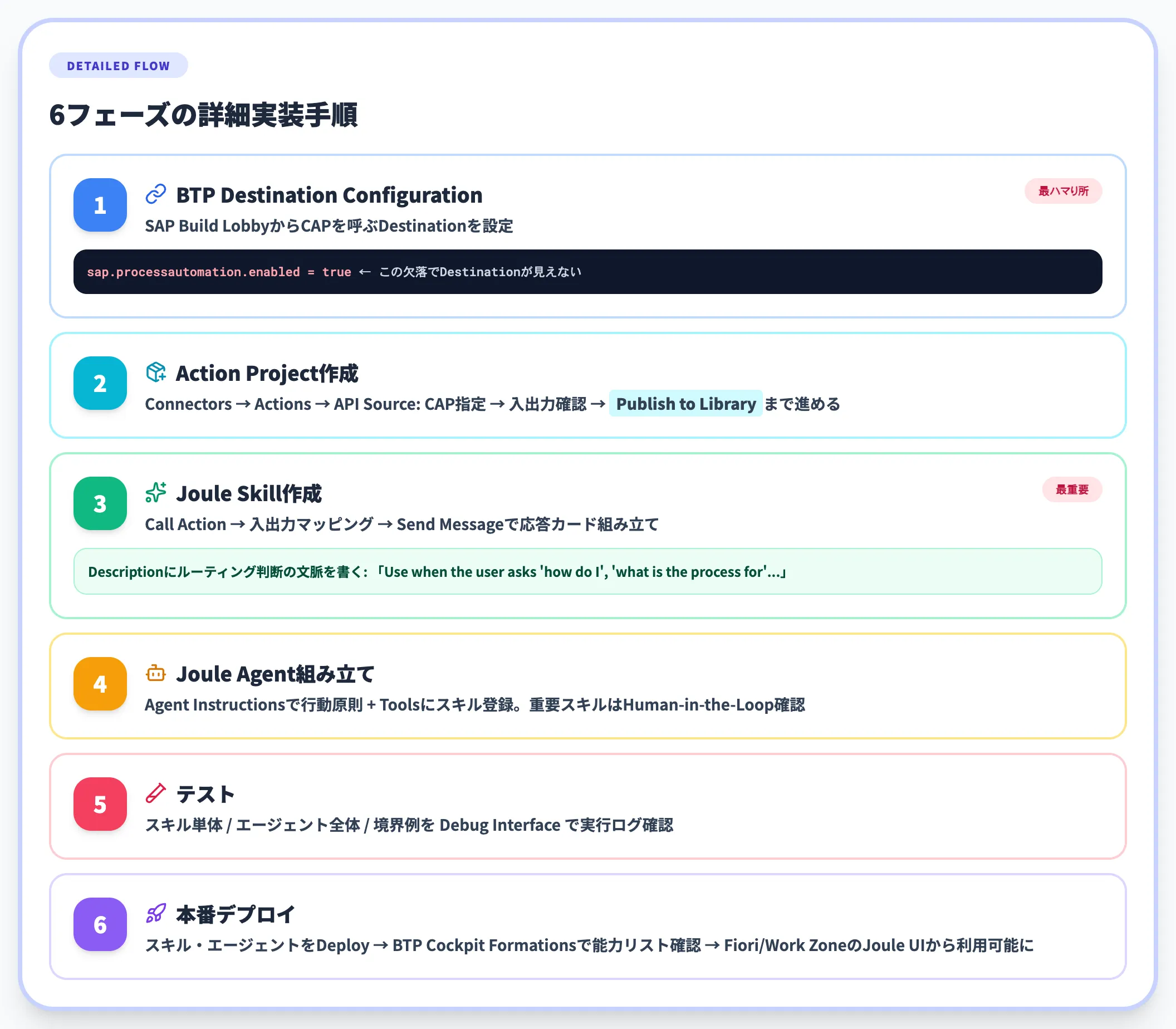Click the package icon beside Action Project作成
The width and height of the screenshot is (1176, 1029).
click(x=155, y=372)
